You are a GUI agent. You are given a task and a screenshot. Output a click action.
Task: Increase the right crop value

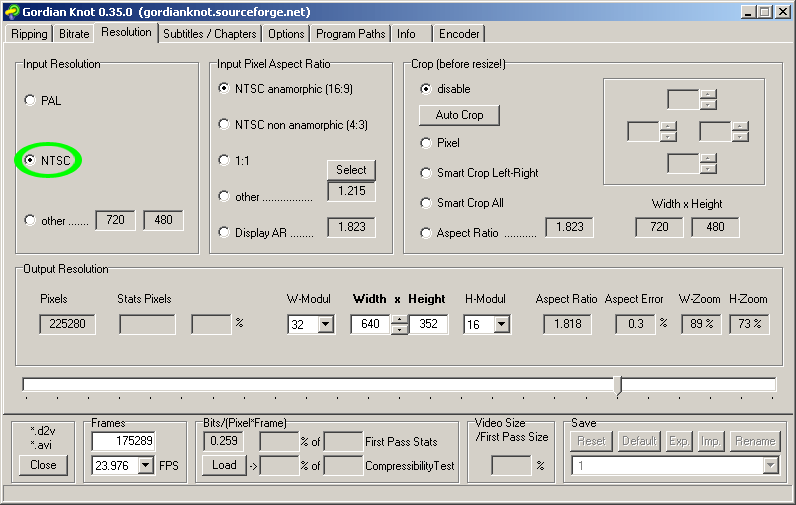click(x=740, y=126)
